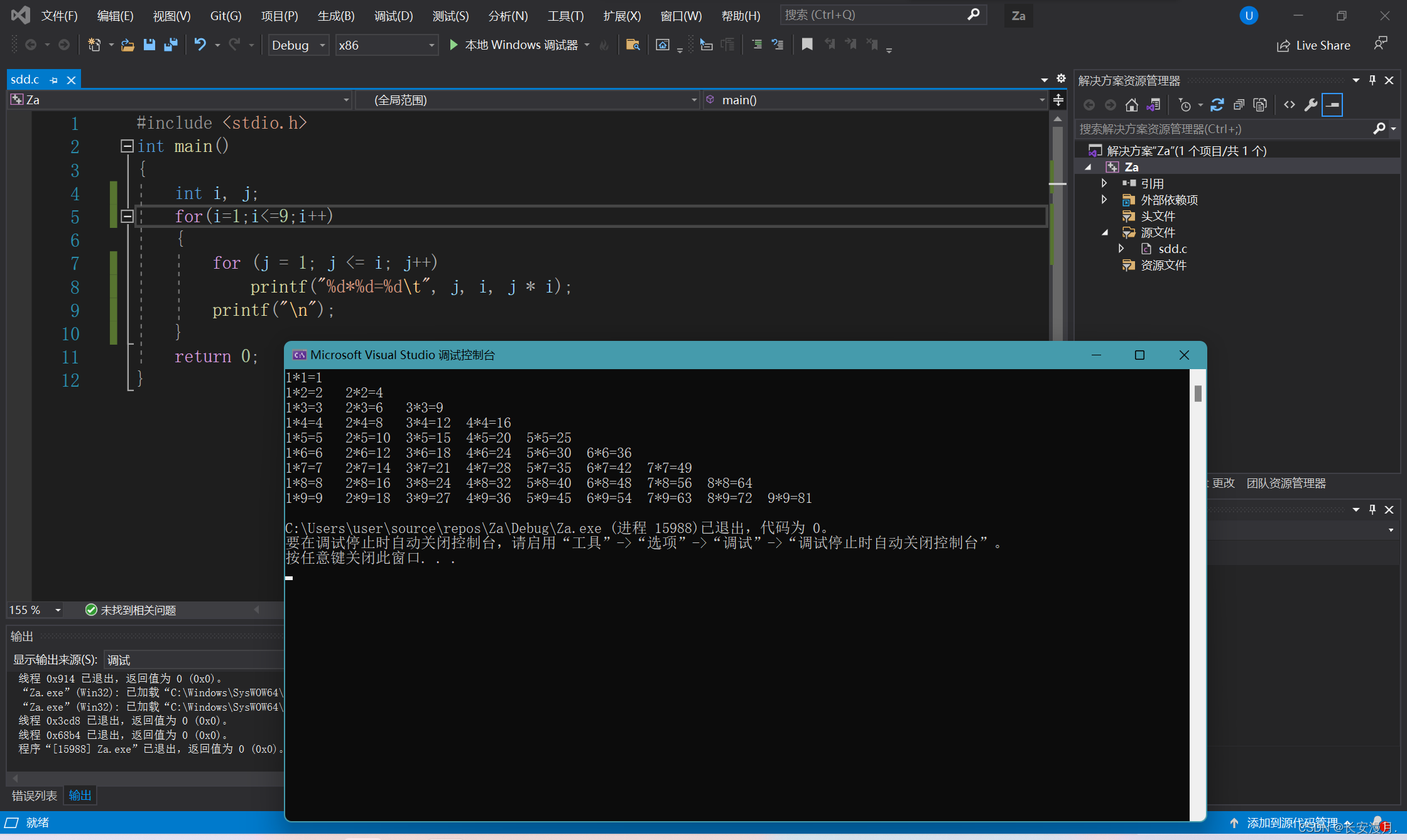Click the sync/refresh icon in Solution Explorer

coord(1217,105)
